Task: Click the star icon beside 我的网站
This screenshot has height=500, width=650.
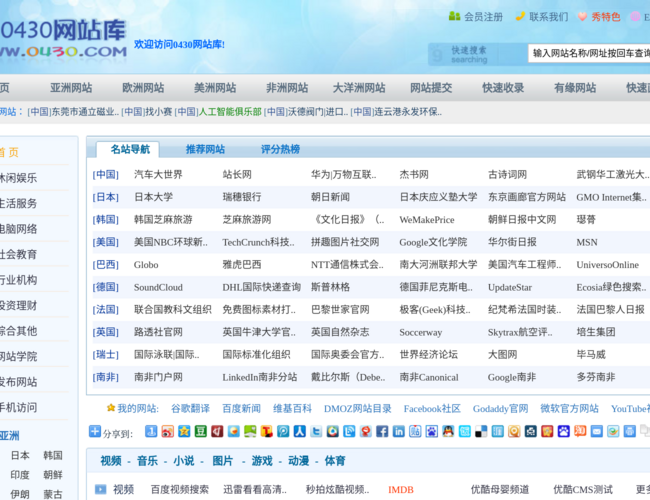Action: pyautogui.click(x=110, y=408)
